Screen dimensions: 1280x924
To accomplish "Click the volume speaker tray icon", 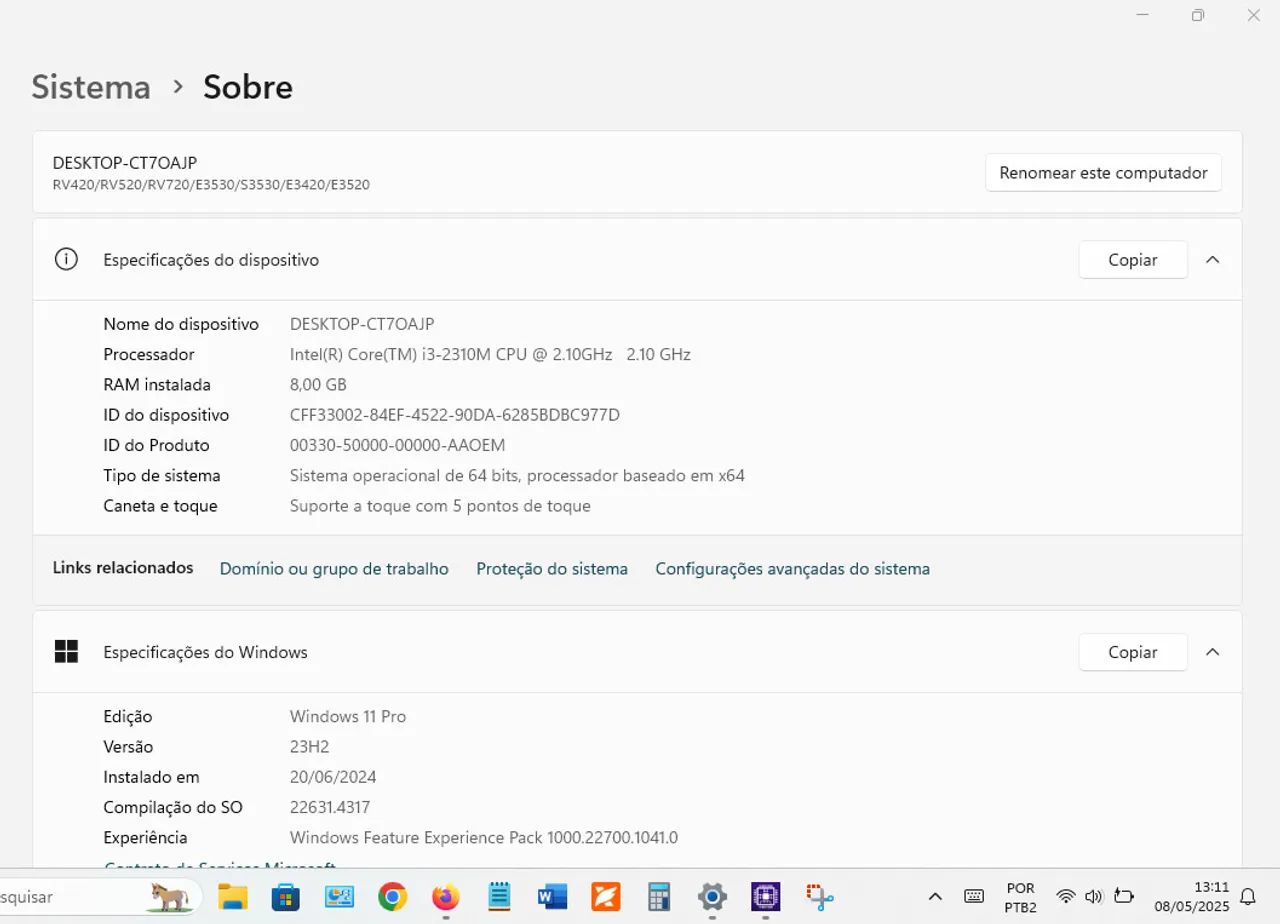I will click(1093, 896).
